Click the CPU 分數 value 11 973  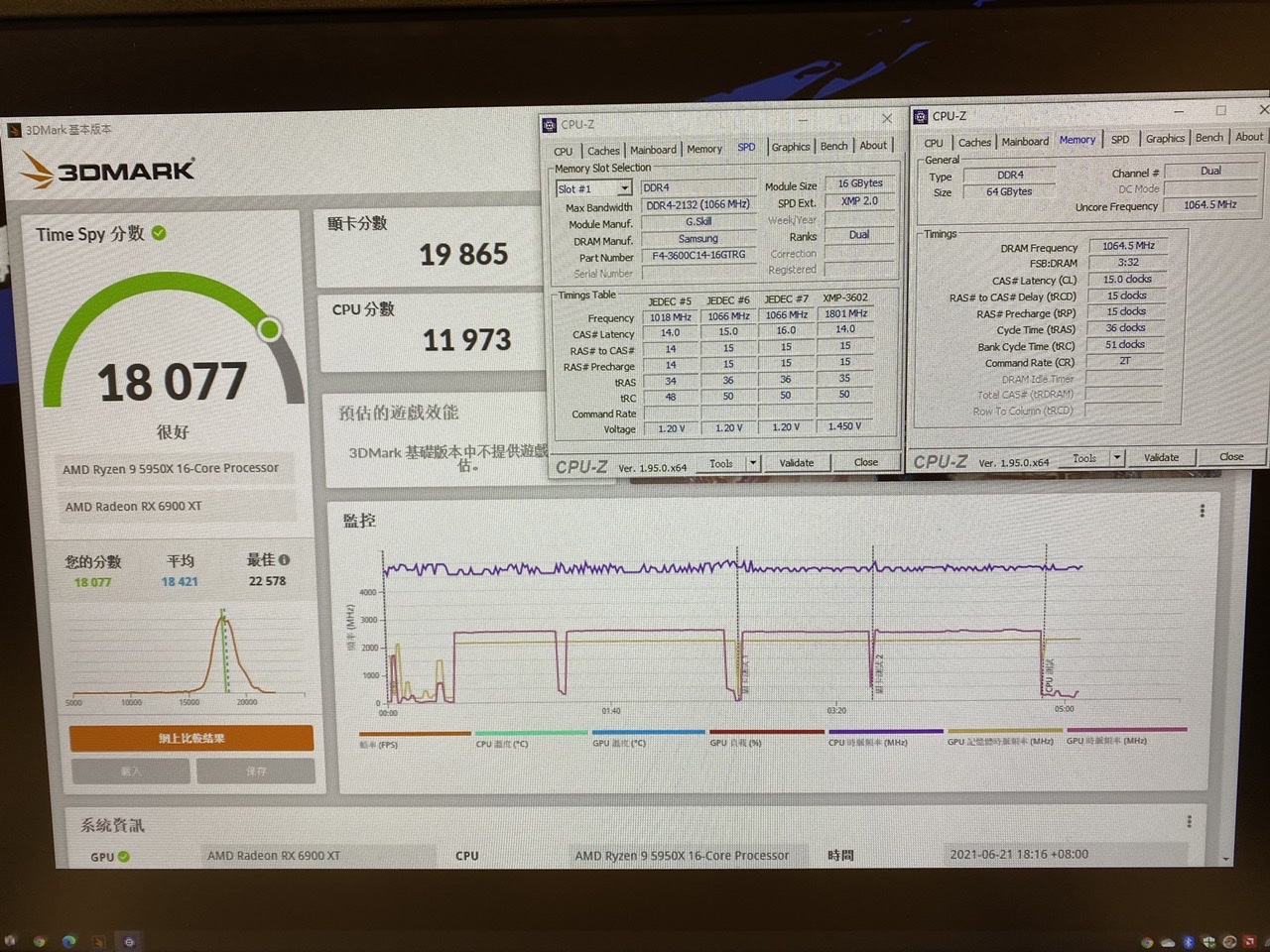click(466, 340)
